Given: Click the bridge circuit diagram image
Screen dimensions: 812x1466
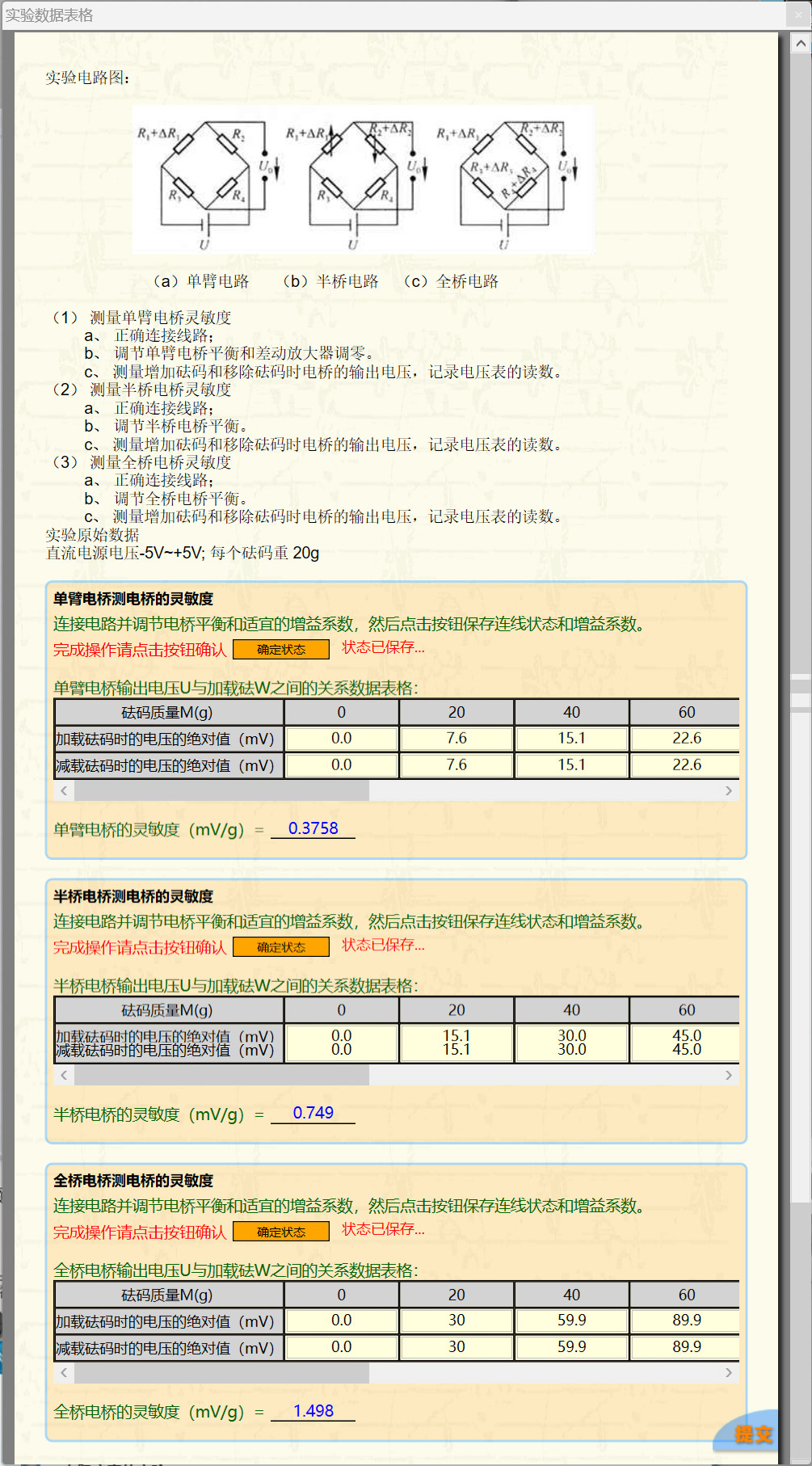Looking at the screenshot, I should (363, 180).
